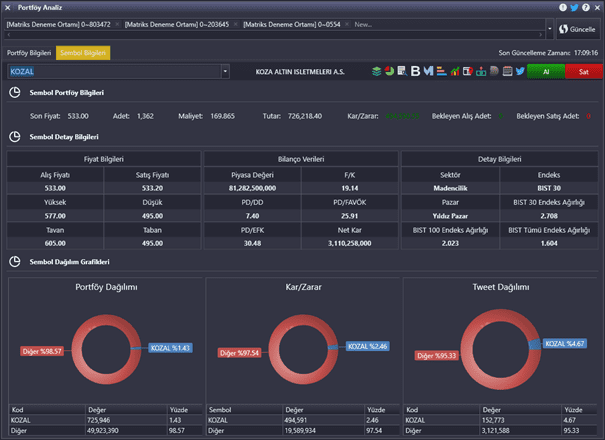The width and height of the screenshot is (605, 440).
Task: Click the Tavan value 605.00
Action: (55, 243)
